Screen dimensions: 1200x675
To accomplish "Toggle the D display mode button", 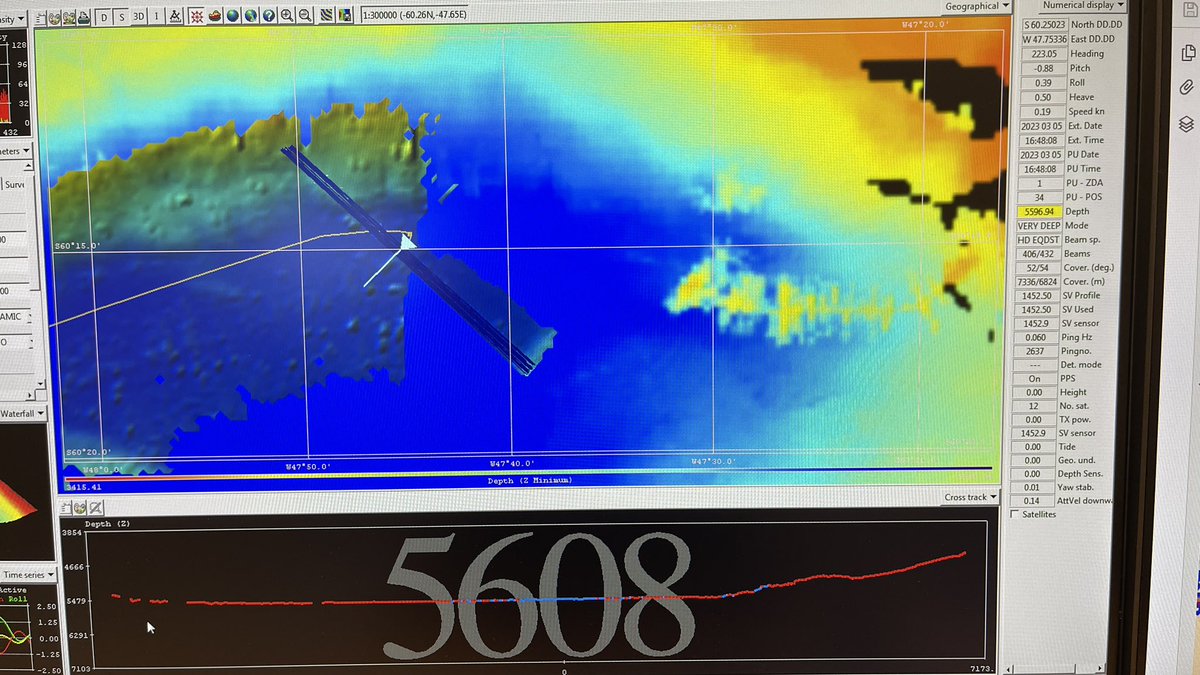I will click(x=103, y=17).
